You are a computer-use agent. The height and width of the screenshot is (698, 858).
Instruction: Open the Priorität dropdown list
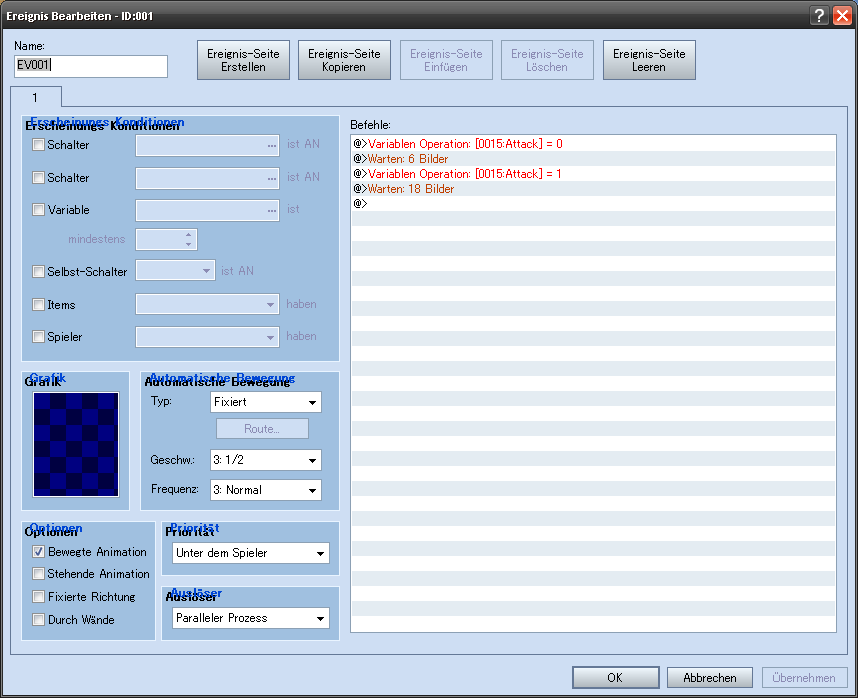[251, 553]
